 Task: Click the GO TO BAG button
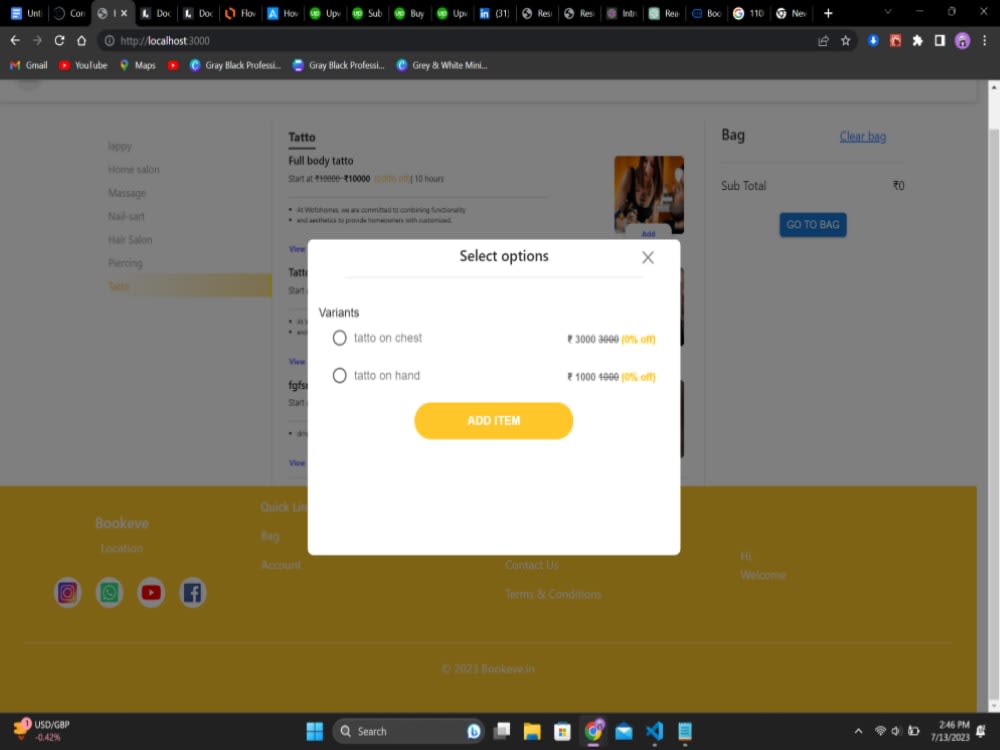tap(812, 224)
